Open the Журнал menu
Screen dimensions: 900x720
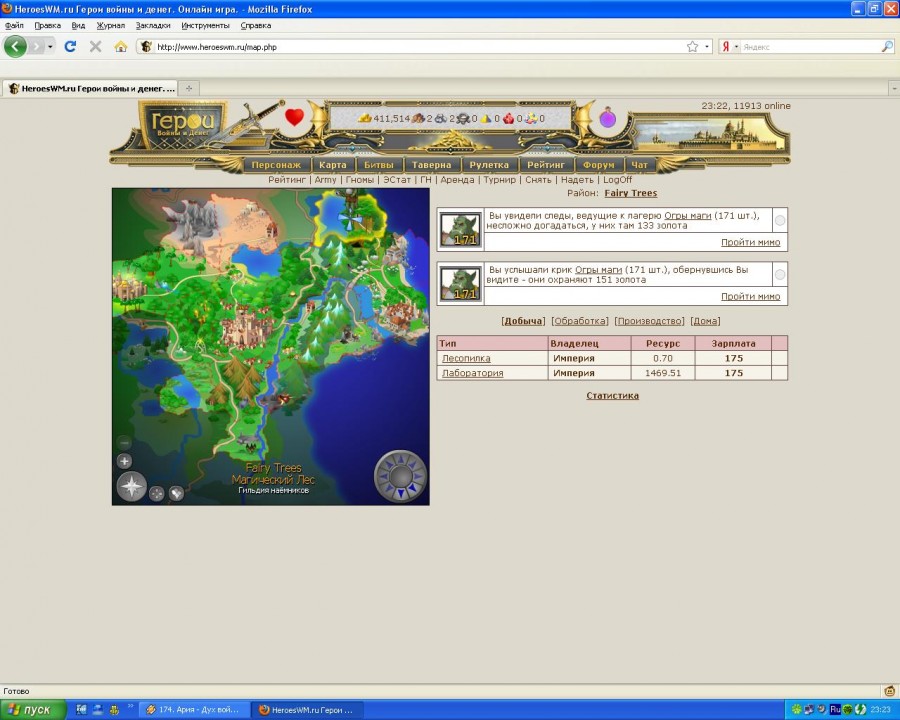pos(111,25)
